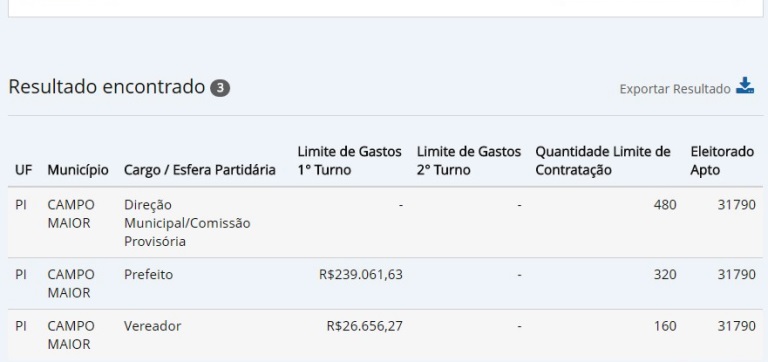Click the UF column header
The image size is (768, 362).
click(x=24, y=170)
